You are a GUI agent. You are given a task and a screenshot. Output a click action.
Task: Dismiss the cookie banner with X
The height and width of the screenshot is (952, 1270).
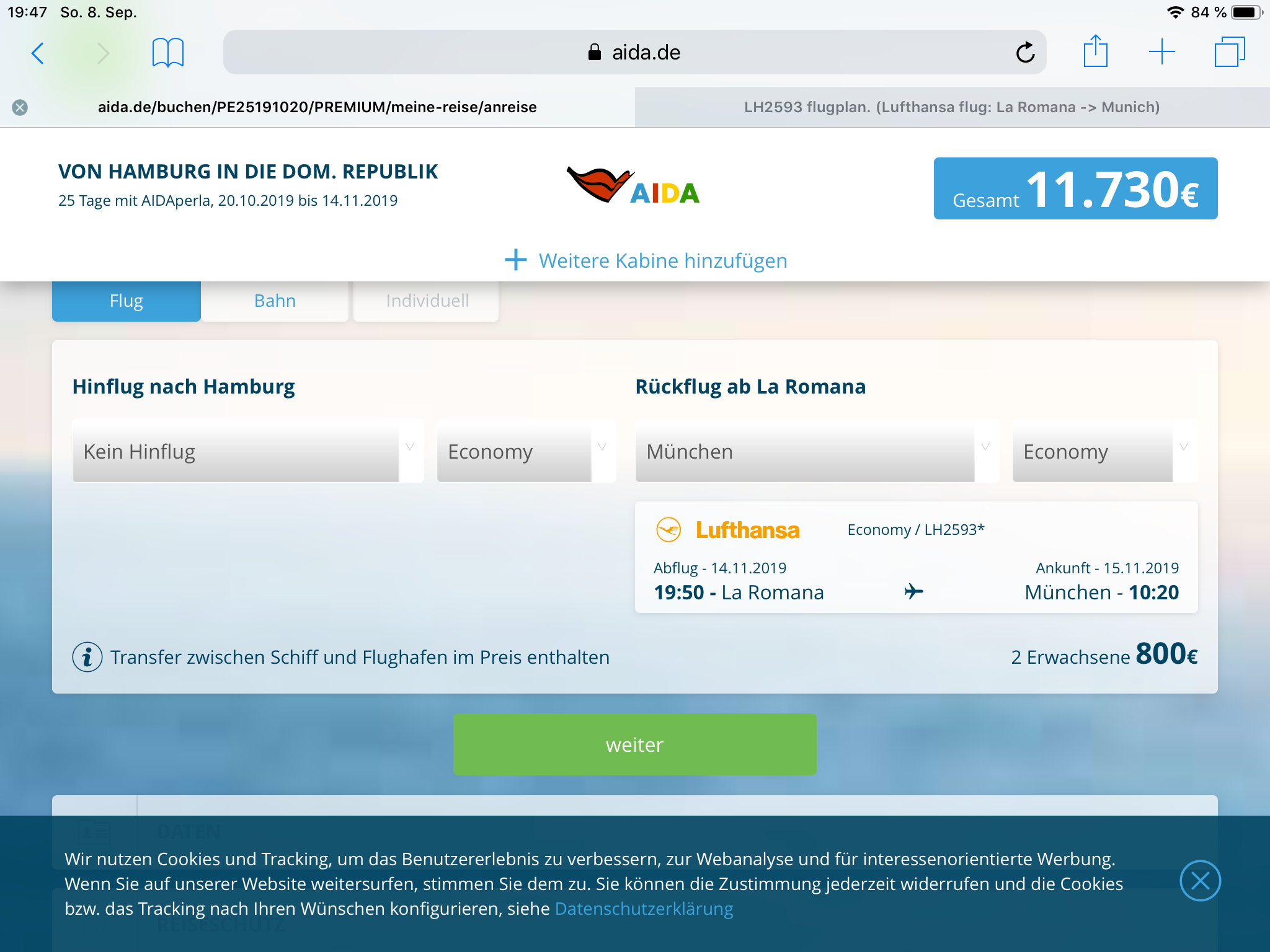[x=1200, y=881]
